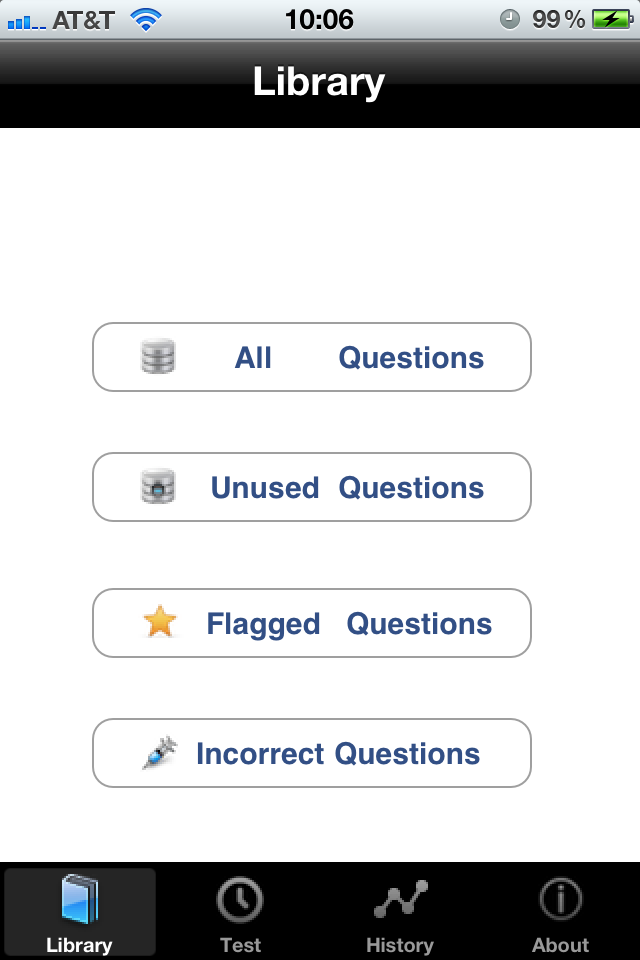Open the About tab label
640x960 pixels.
pyautogui.click(x=560, y=944)
